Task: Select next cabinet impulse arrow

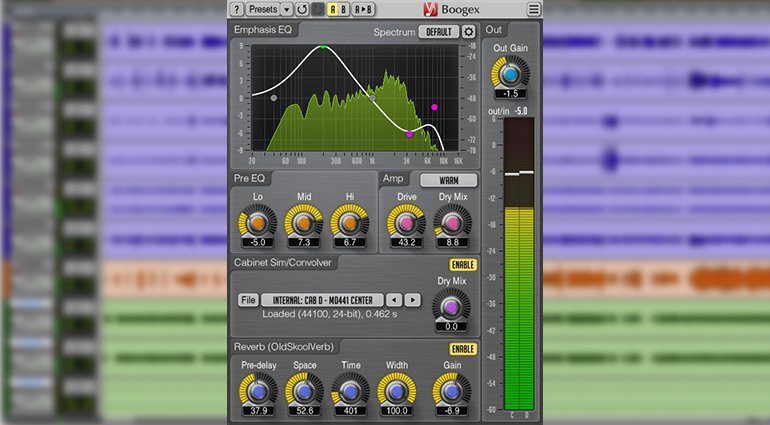Action: click(412, 299)
